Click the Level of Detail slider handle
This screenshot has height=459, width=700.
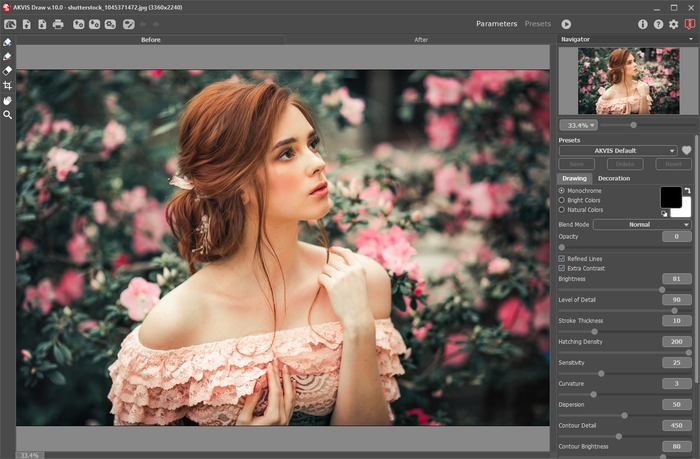(x=674, y=311)
